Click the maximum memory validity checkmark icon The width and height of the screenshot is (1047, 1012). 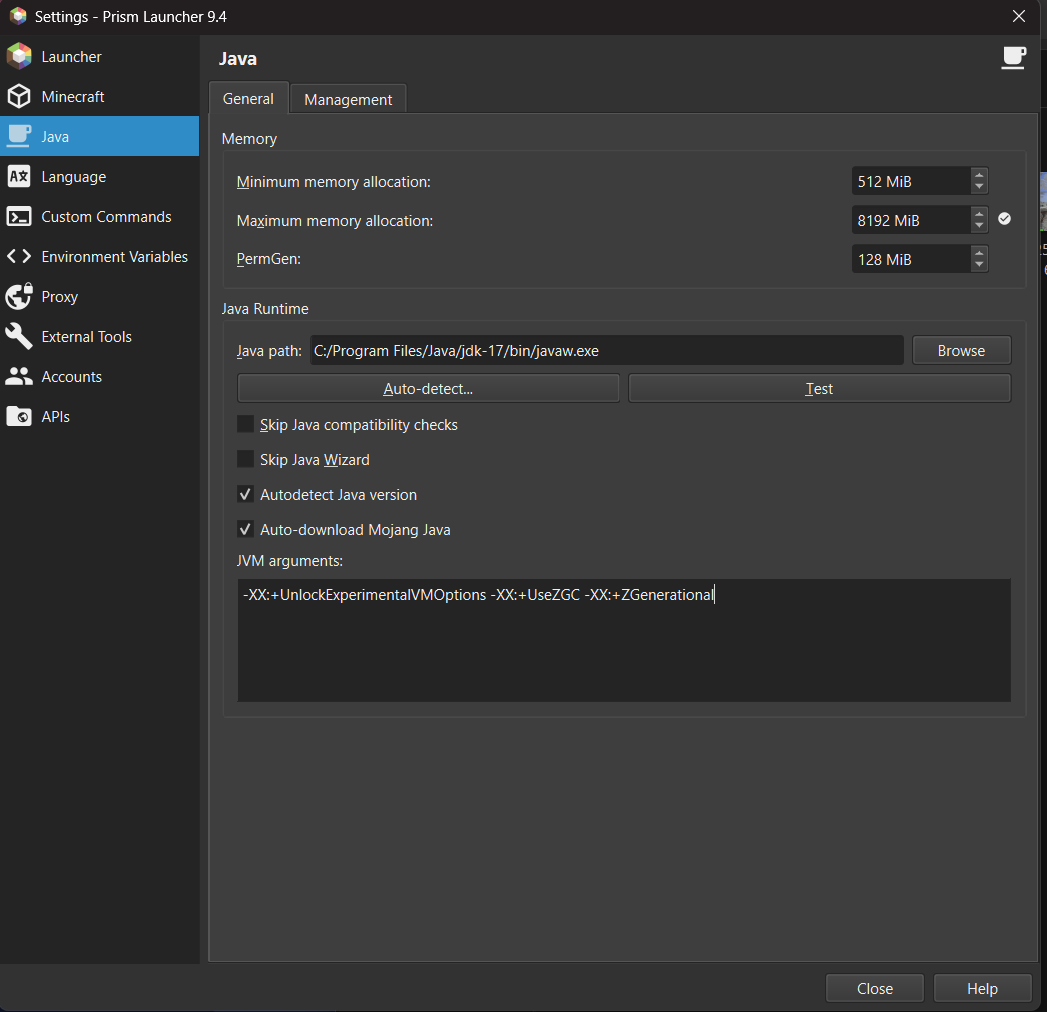[1004, 219]
